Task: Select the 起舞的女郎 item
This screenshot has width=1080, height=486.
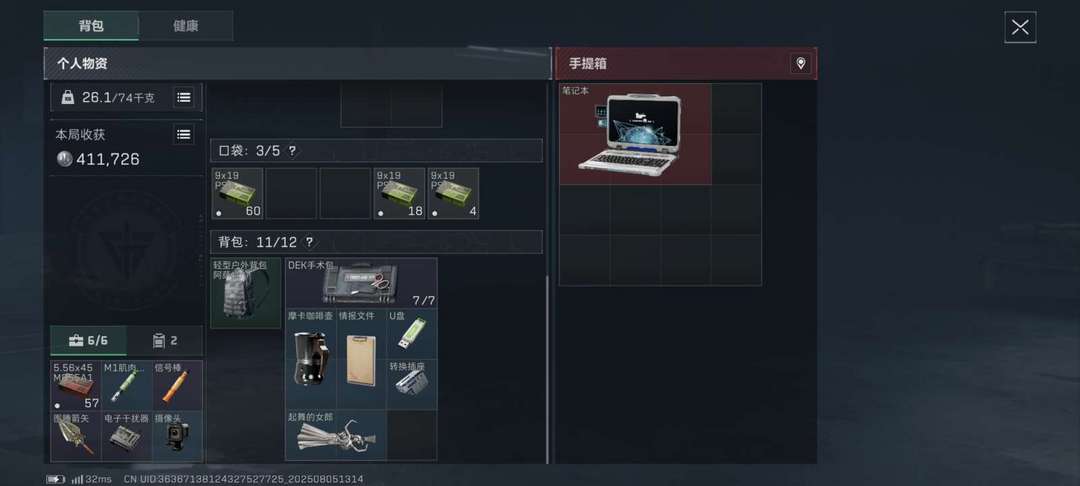Action: pos(335,435)
